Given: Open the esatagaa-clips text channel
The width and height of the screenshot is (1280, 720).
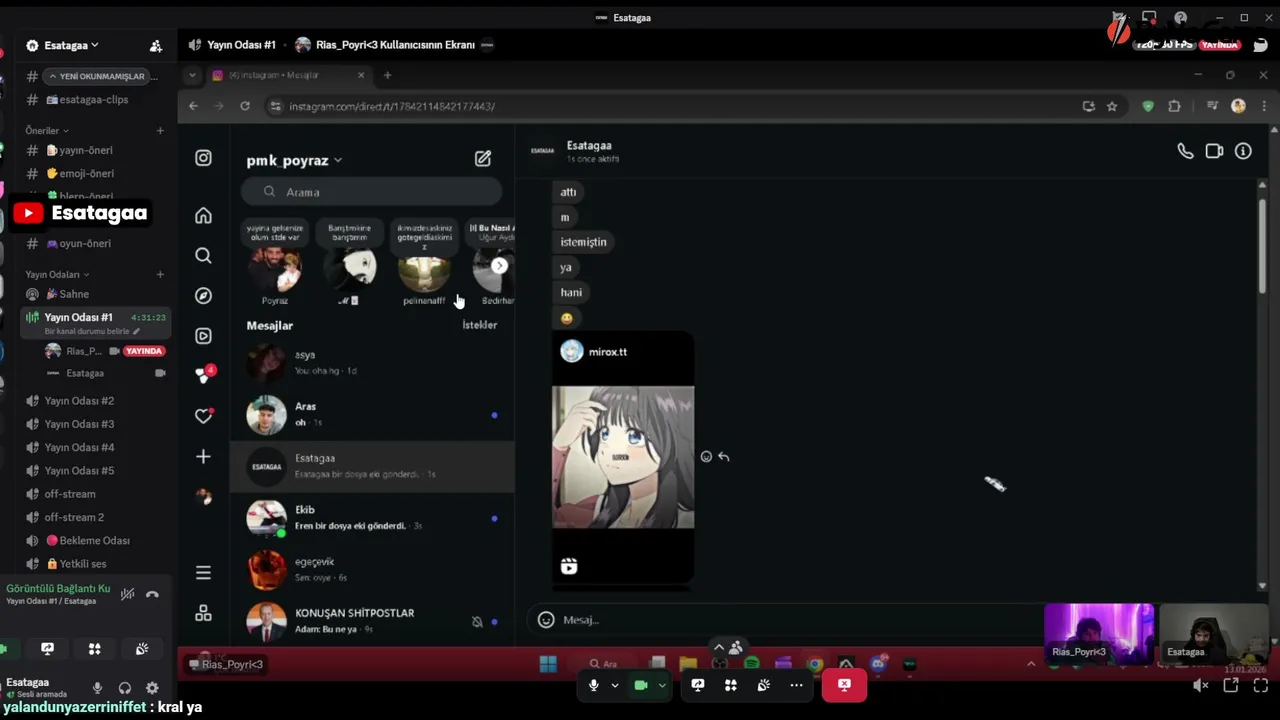Looking at the screenshot, I should pyautogui.click(x=92, y=99).
